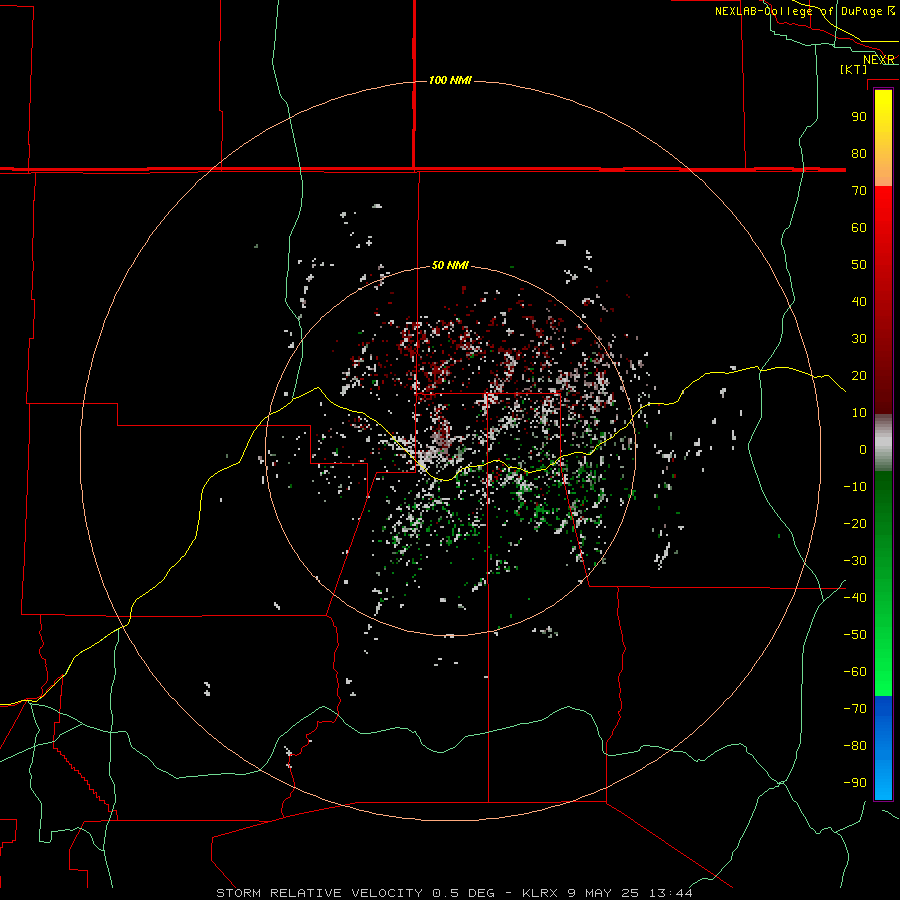Viewport: 900px width, 900px height.
Task: Click the "50 NMI" range ring label
Action: point(450,265)
